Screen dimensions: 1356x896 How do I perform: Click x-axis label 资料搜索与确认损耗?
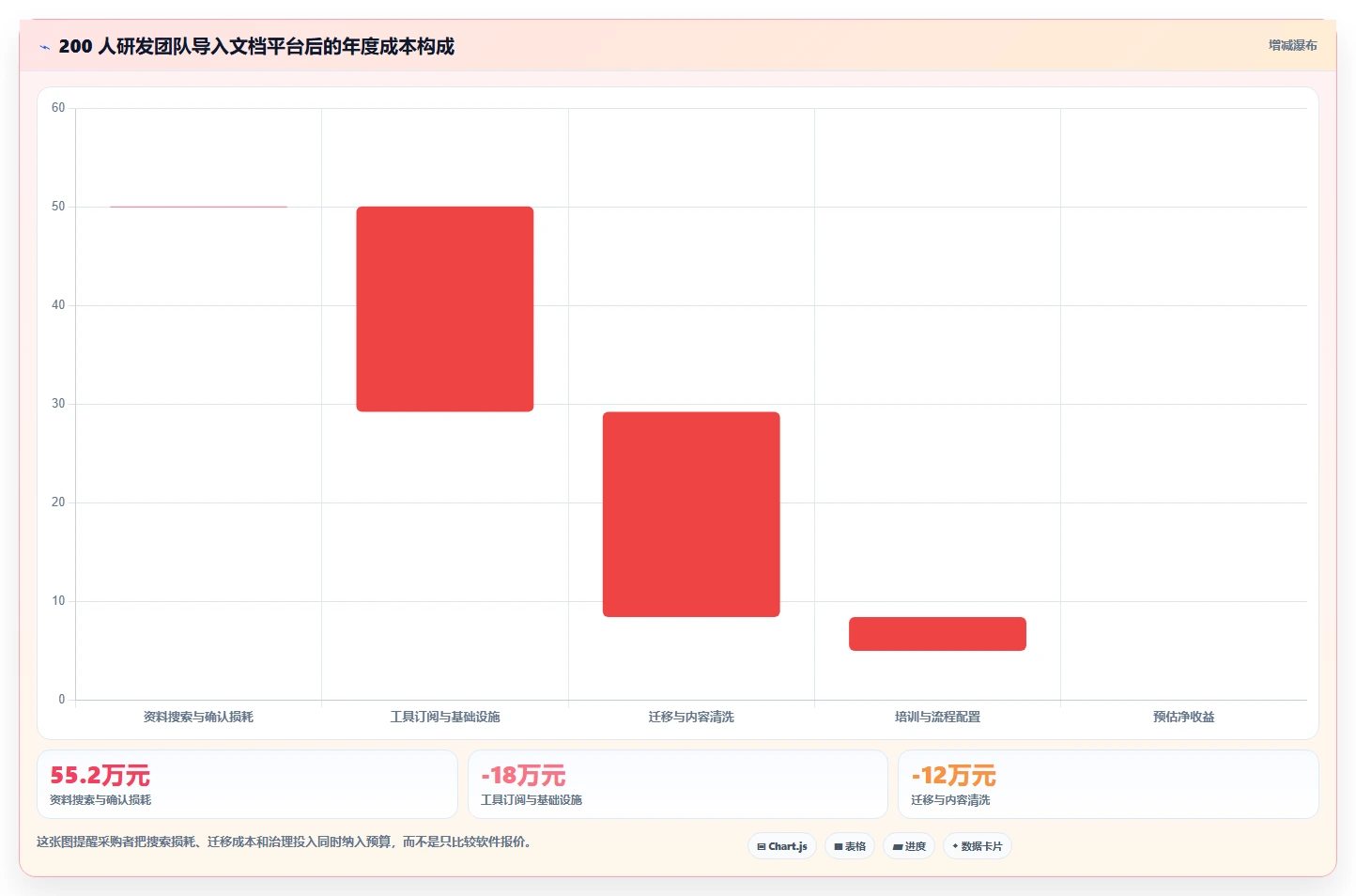click(x=198, y=717)
